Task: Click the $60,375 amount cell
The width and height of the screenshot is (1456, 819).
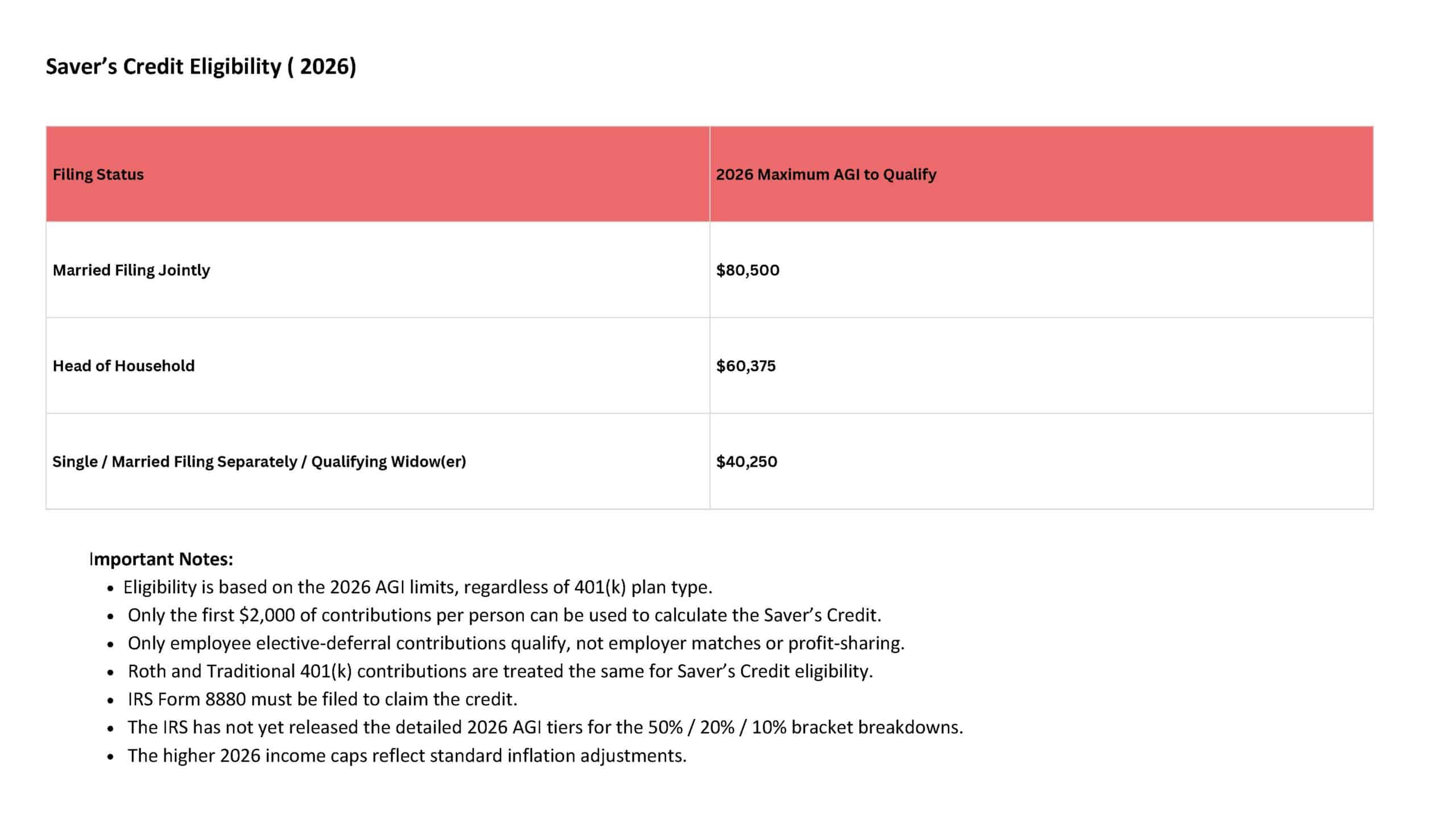Action: [746, 366]
